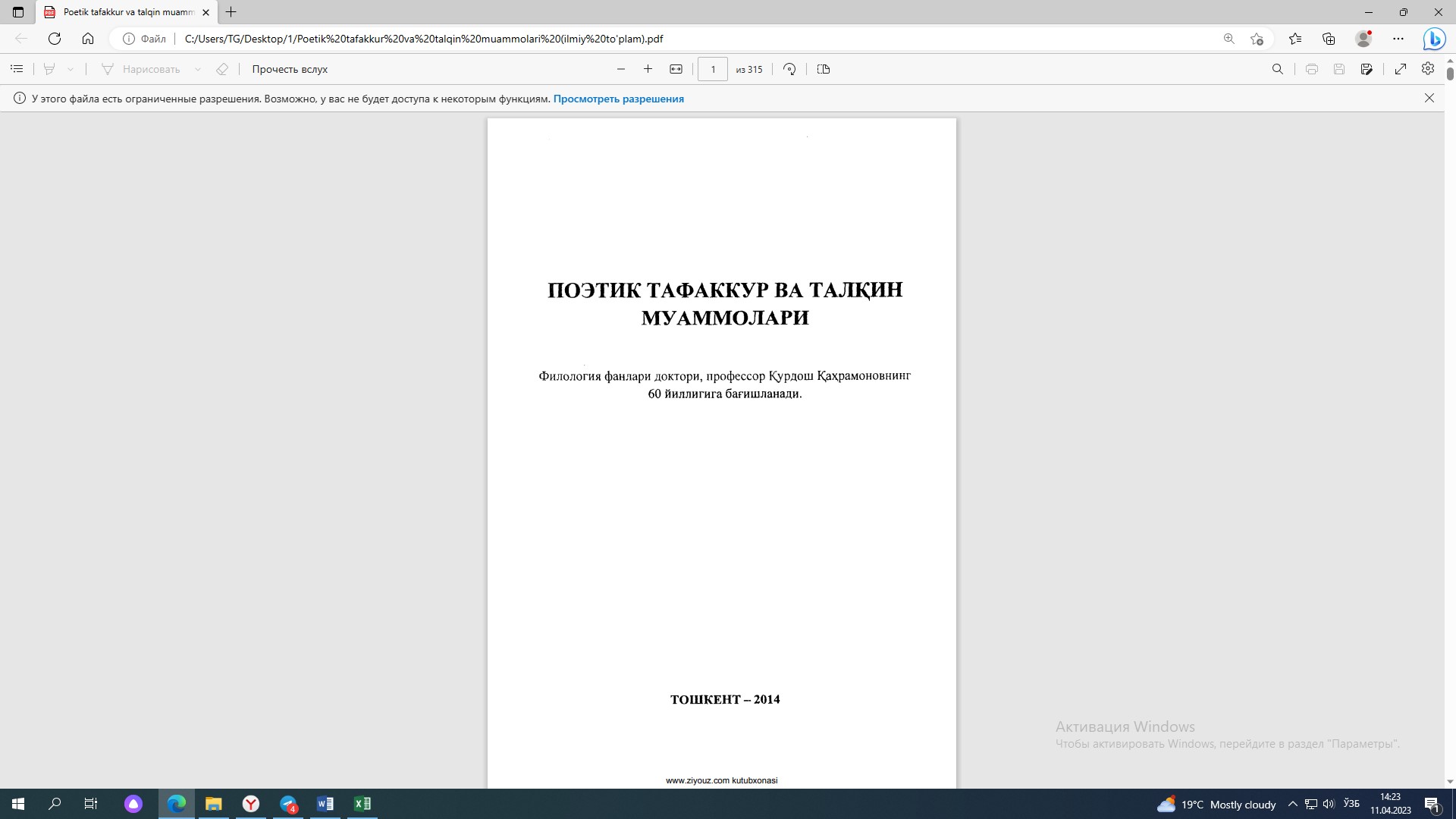Open clock and calendar 14:23

[x=1390, y=804]
